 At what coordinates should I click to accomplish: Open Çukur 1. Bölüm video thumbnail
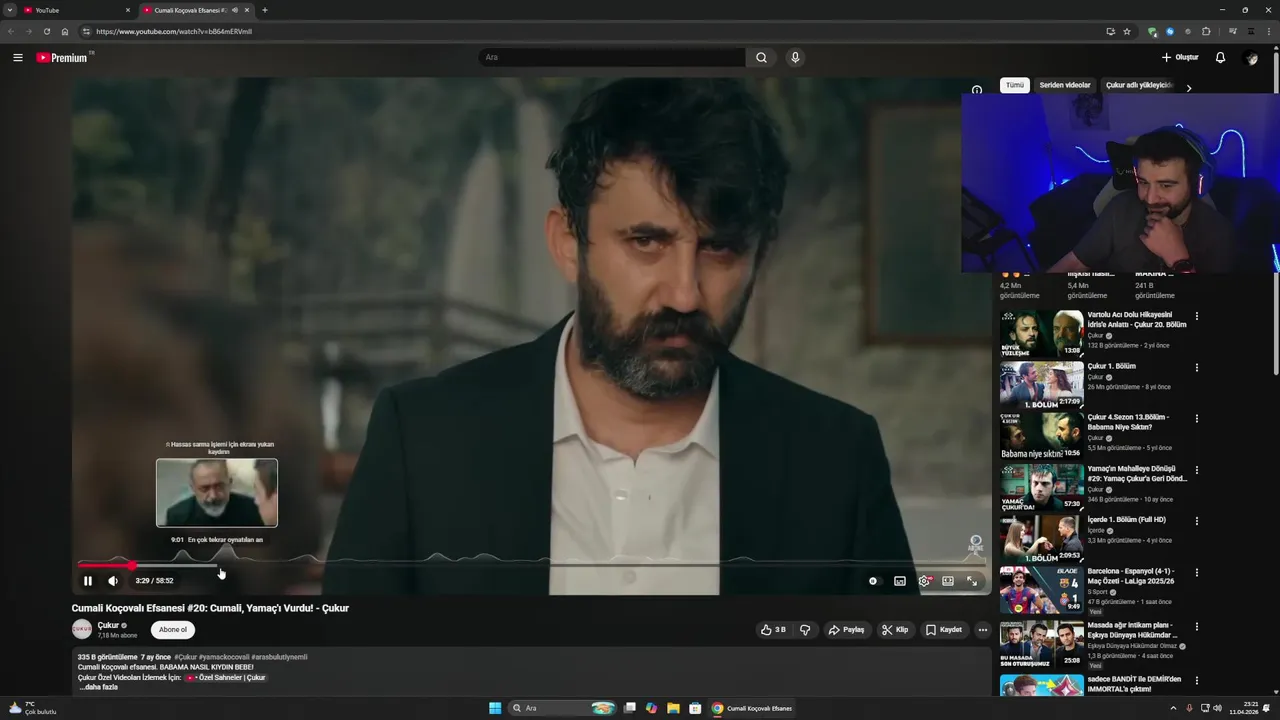(1041, 385)
